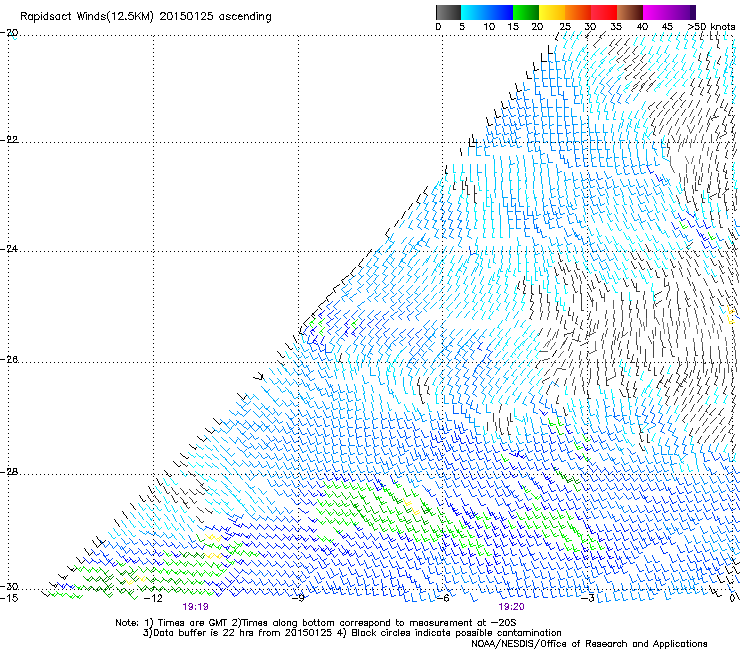This screenshot has height=650, width=740.
Task: Click the -30 latitude axis label
Action: [x=9, y=586]
